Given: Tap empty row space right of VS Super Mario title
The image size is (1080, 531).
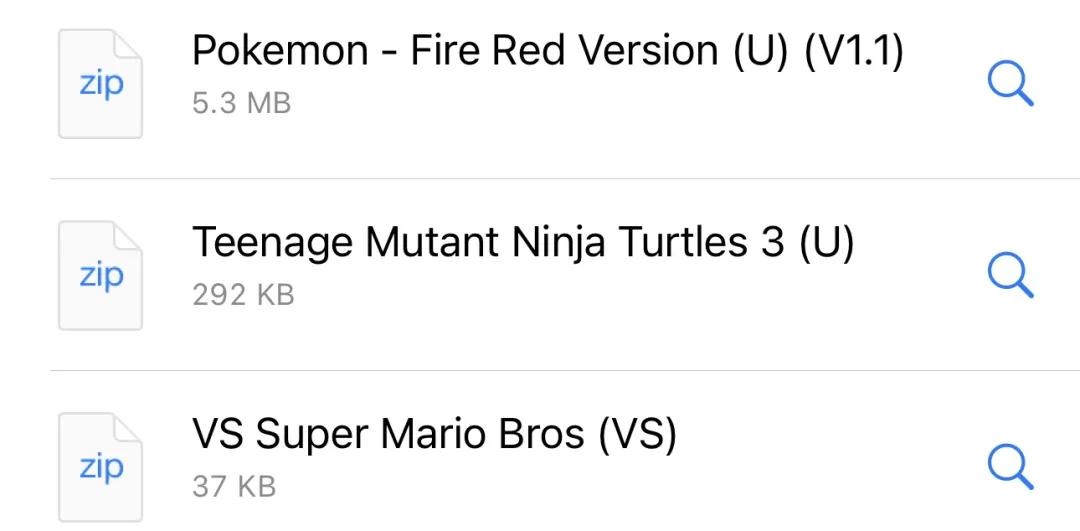Looking at the screenshot, I should (827, 435).
